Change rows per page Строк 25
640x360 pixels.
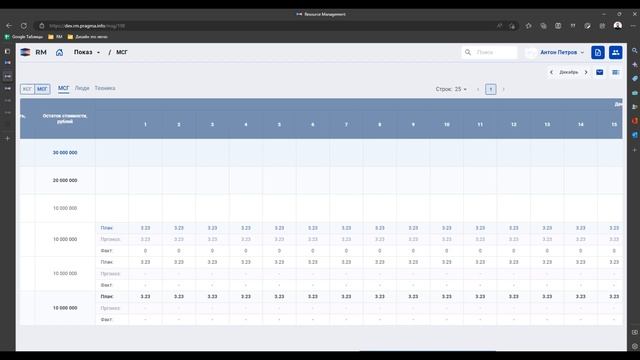point(451,89)
